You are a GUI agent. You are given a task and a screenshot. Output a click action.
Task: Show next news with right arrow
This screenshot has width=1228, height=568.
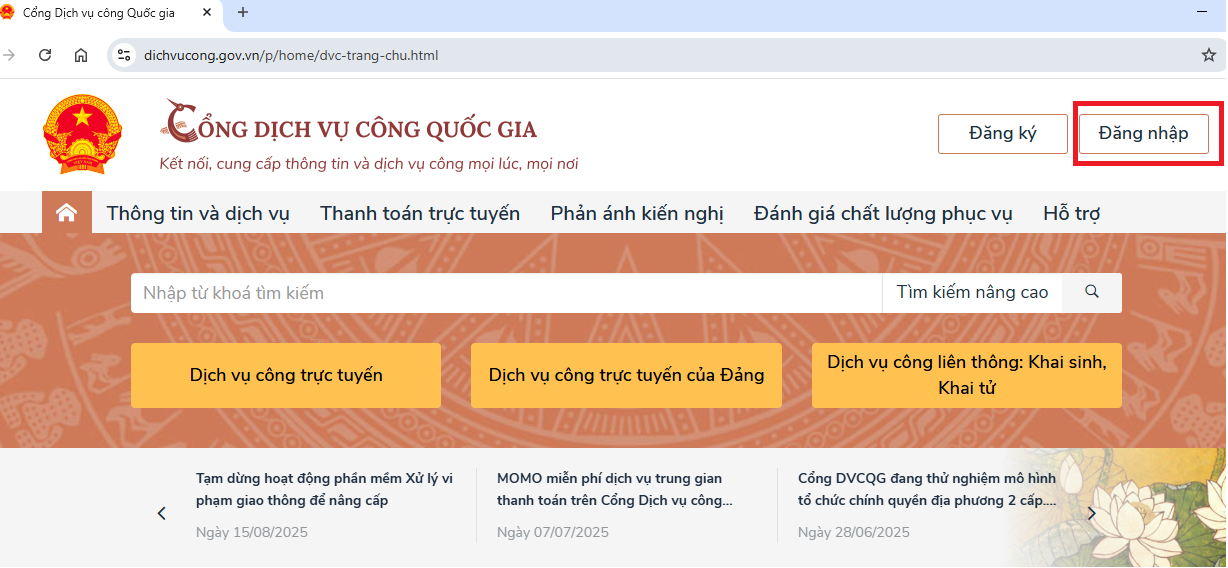1091,513
